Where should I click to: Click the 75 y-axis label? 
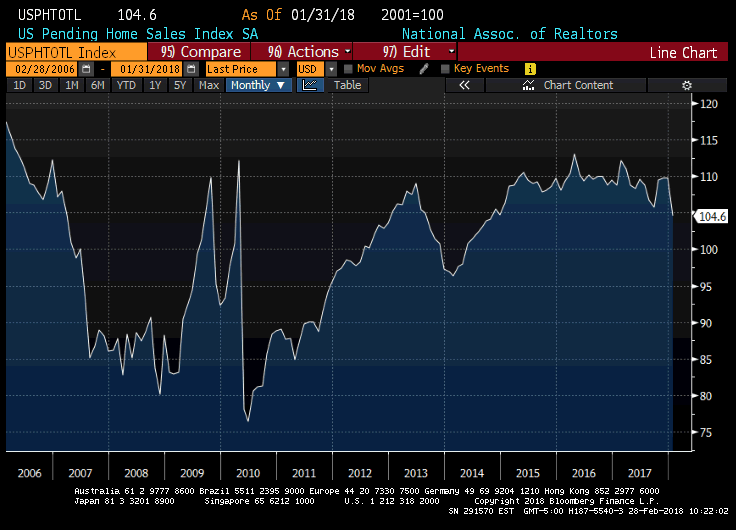(x=705, y=432)
